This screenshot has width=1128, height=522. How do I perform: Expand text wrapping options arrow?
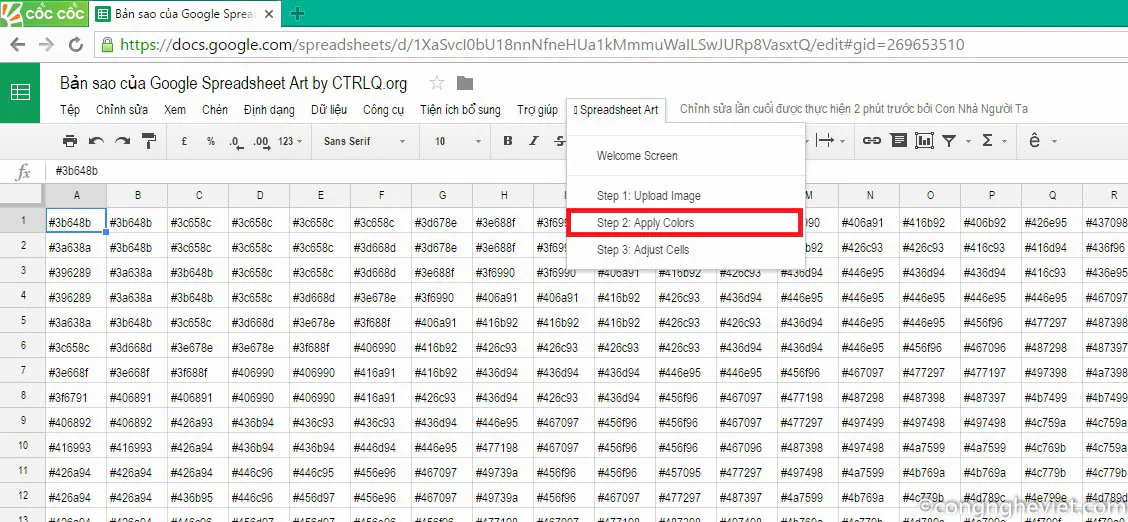pyautogui.click(x=842, y=142)
